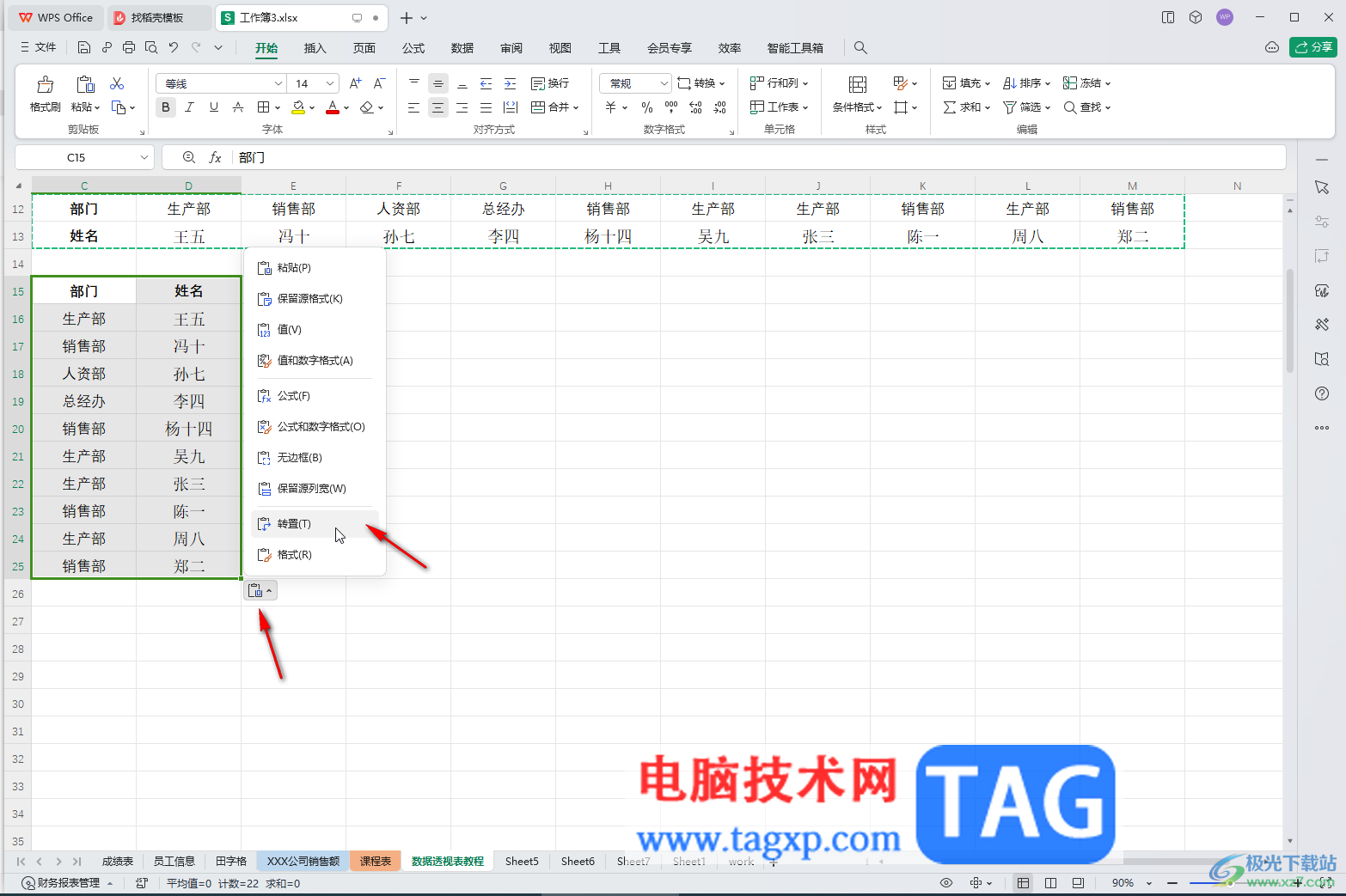The height and width of the screenshot is (896, 1346).
Task: Click the AutoSum (求和) button
Action: point(966,107)
